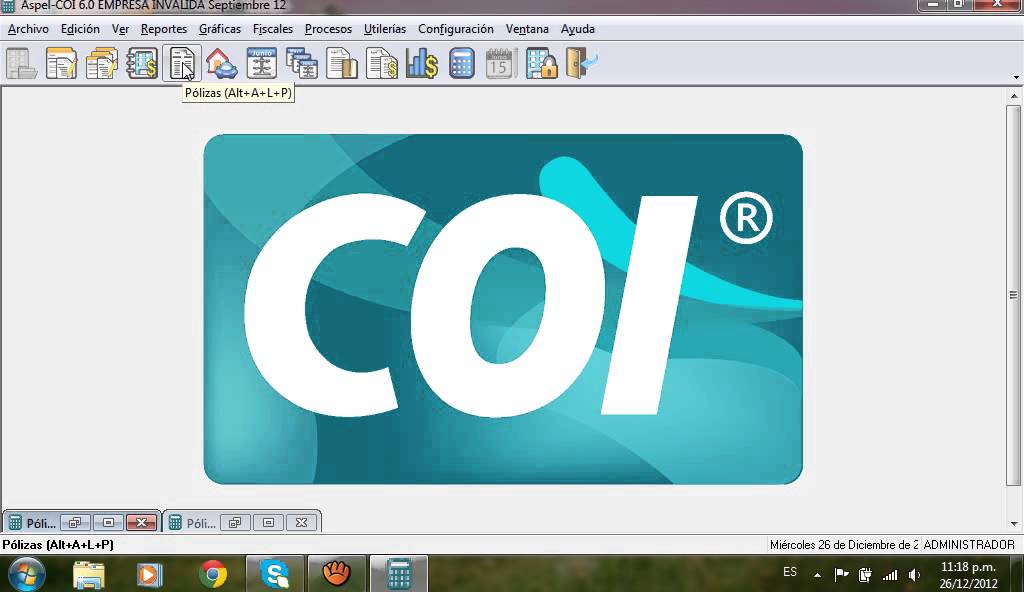Open the bar chart with dollar icon
Screen dimensions: 1024x592
[422, 63]
